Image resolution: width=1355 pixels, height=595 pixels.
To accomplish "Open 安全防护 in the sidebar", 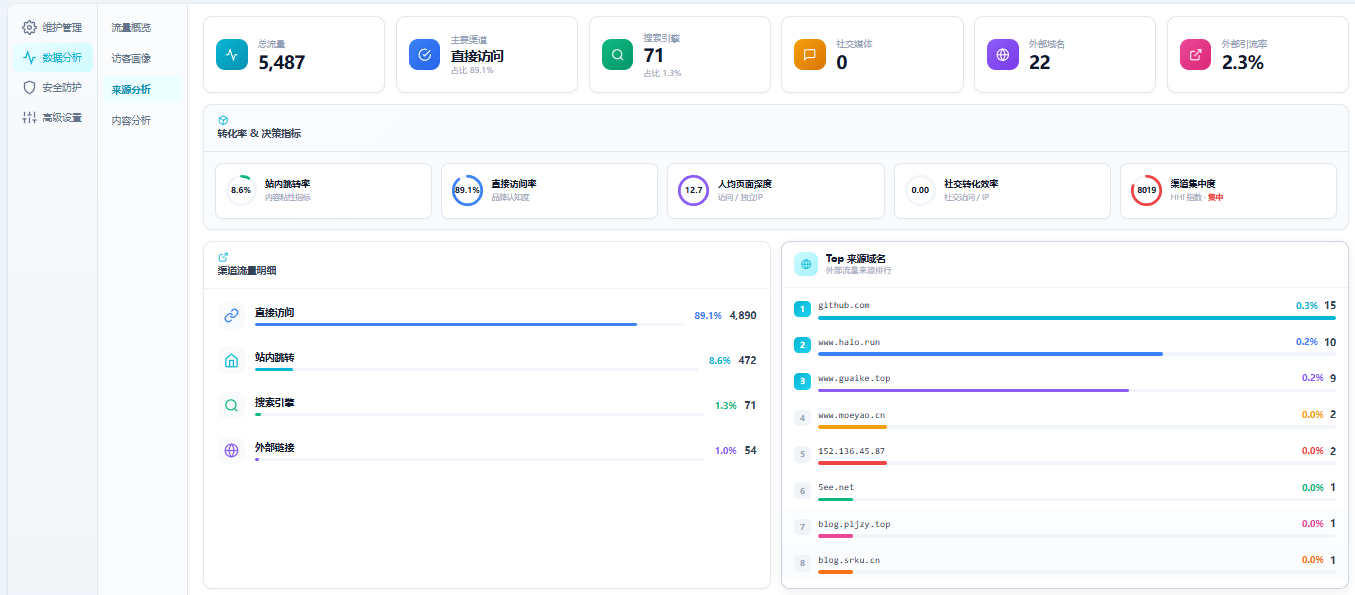I will point(54,87).
